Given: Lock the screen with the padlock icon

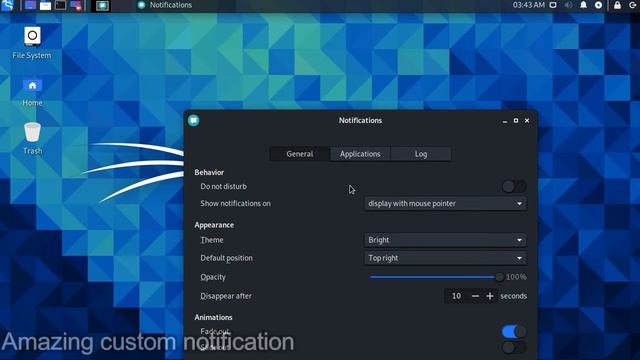Looking at the screenshot, I should click(x=617, y=5).
